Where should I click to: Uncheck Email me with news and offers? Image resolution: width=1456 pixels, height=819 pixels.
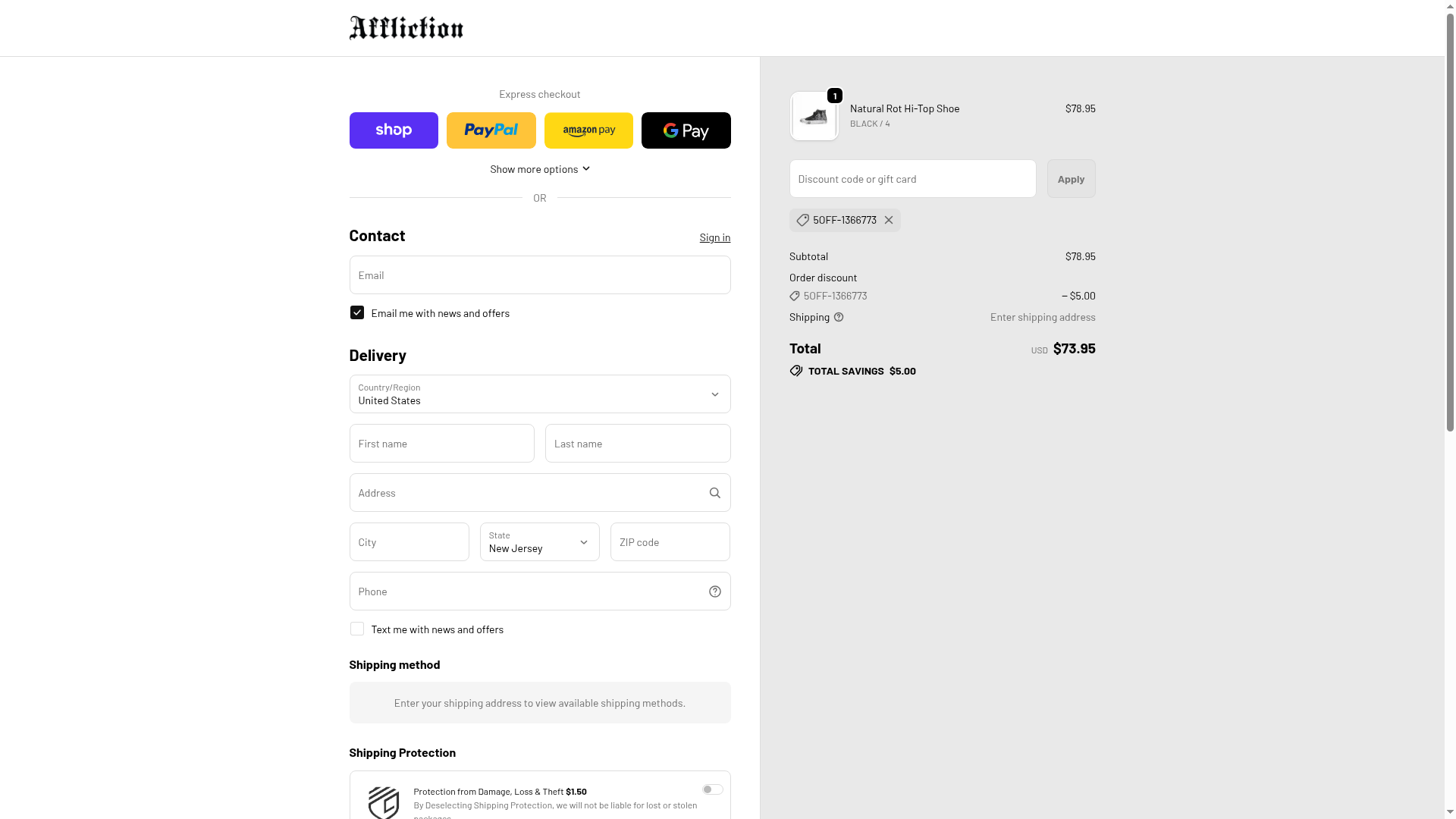[357, 312]
